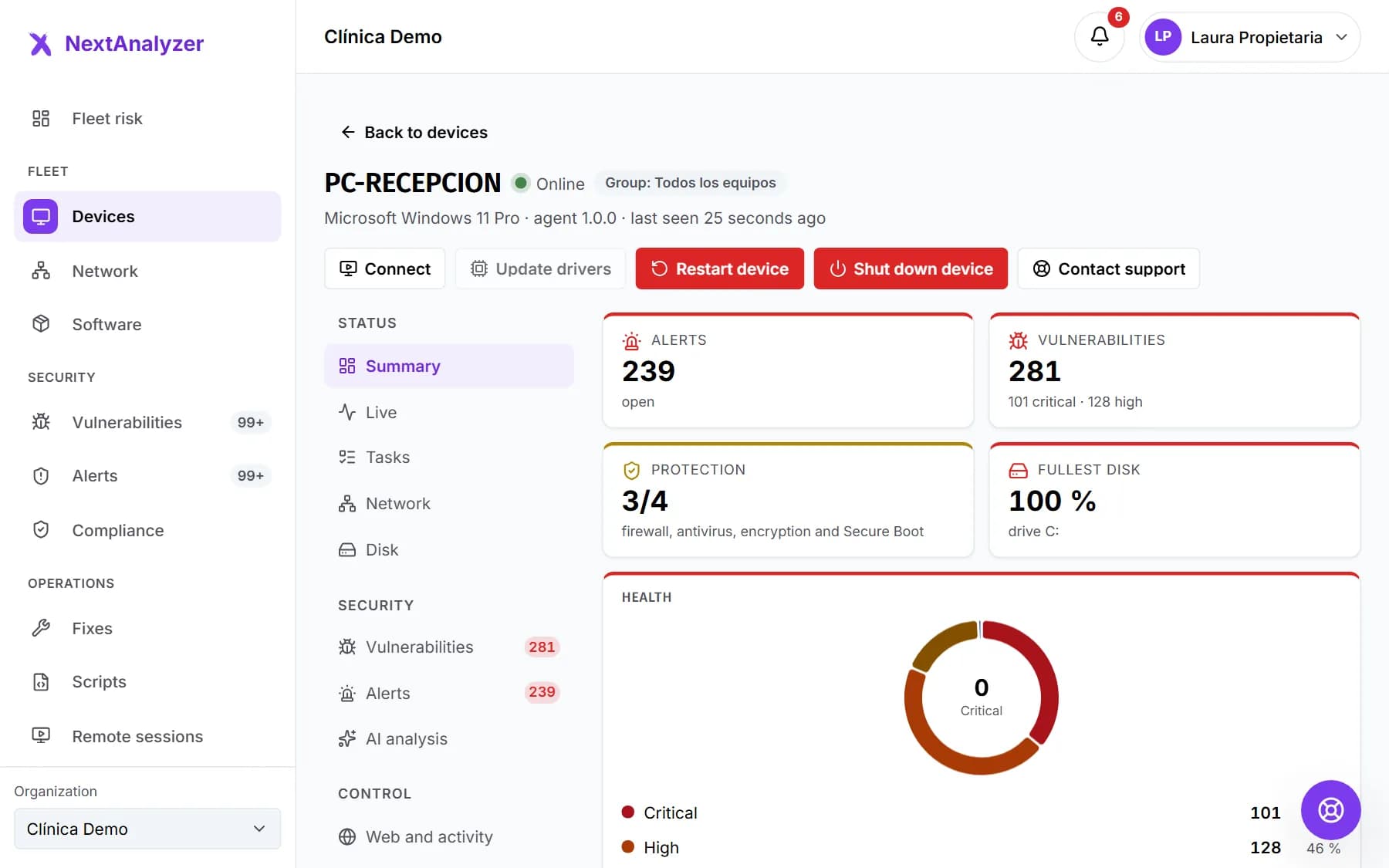Open device Alerts tab with 239 badge
The width and height of the screenshot is (1389, 868).
coord(448,693)
